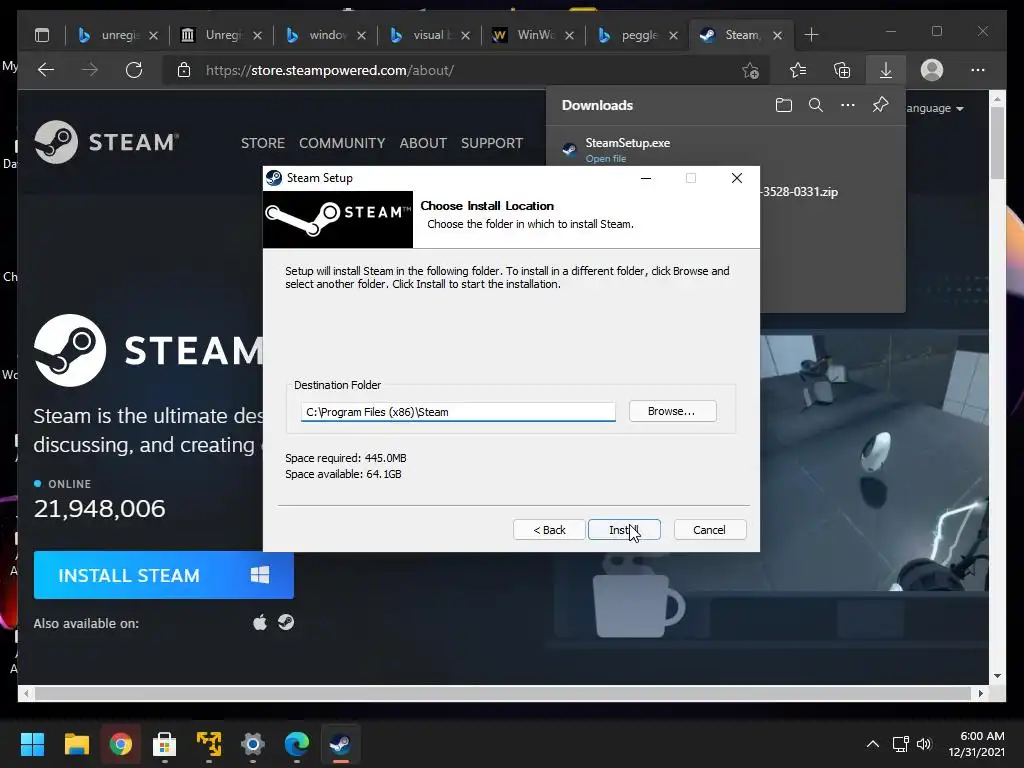
Task: Click the Install button in Steam Setup
Action: pyautogui.click(x=624, y=530)
